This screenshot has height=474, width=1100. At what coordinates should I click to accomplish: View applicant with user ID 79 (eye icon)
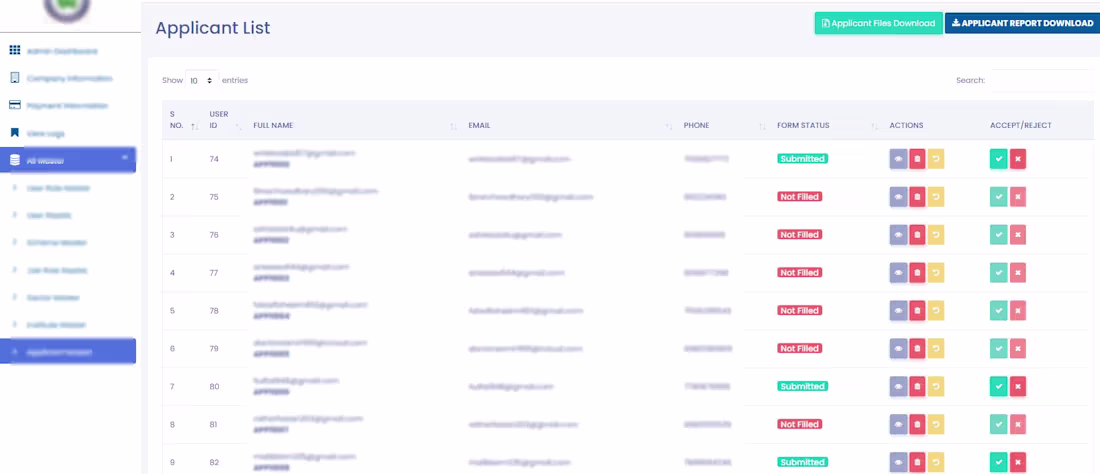point(899,348)
